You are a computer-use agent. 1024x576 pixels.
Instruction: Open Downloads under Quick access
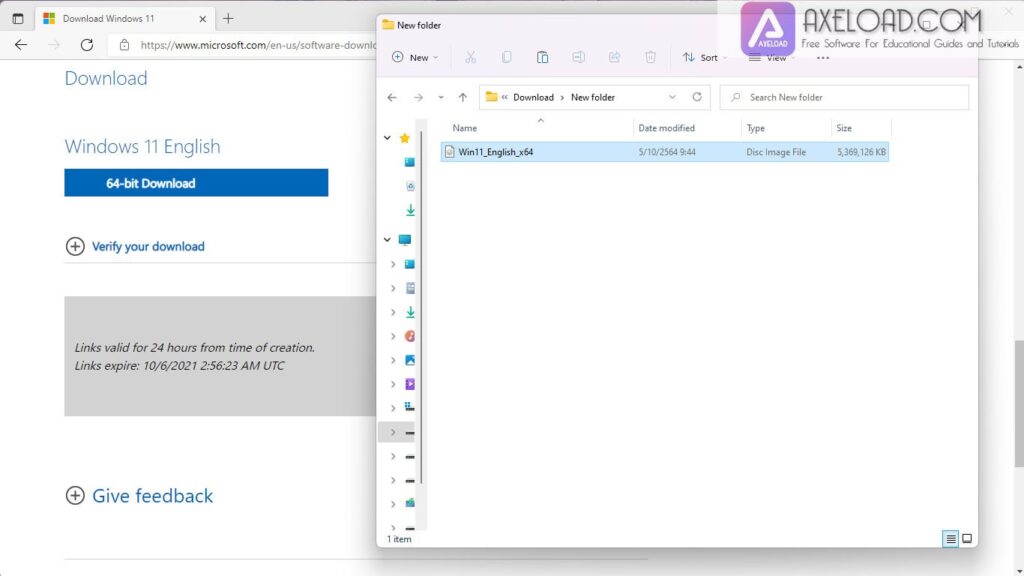410,210
